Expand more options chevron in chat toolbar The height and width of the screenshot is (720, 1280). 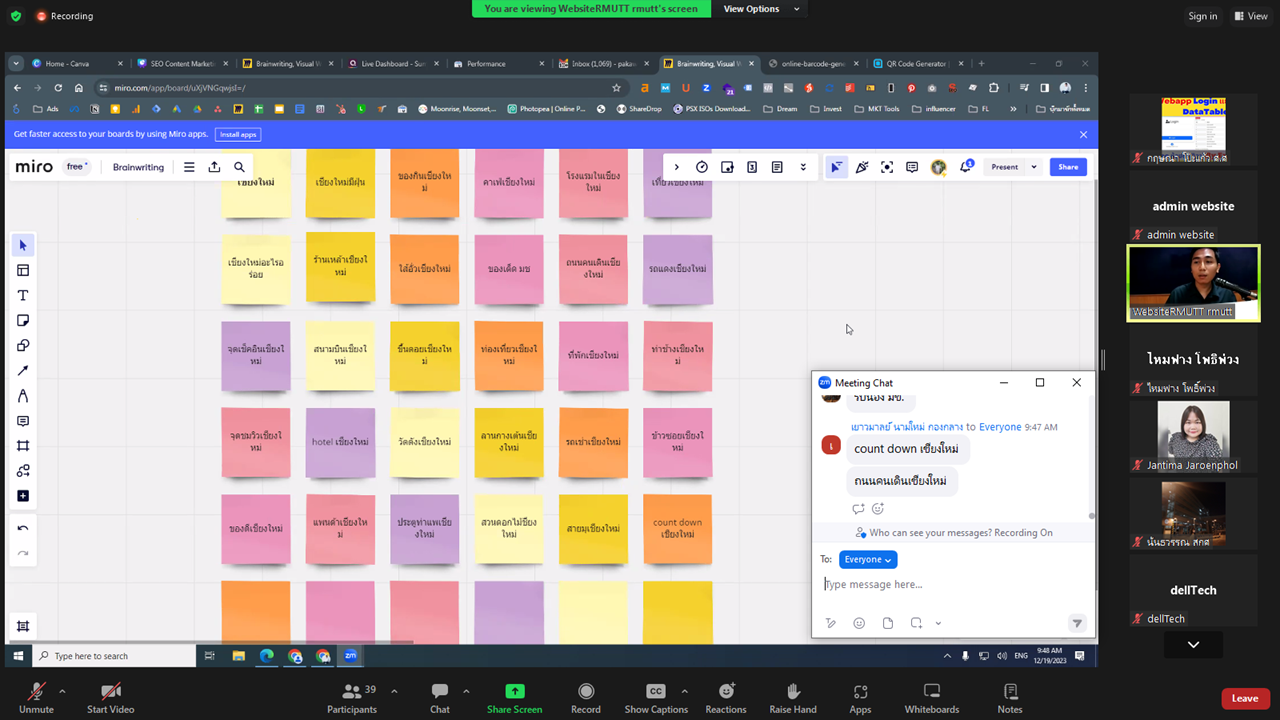pyautogui.click(x=938, y=623)
